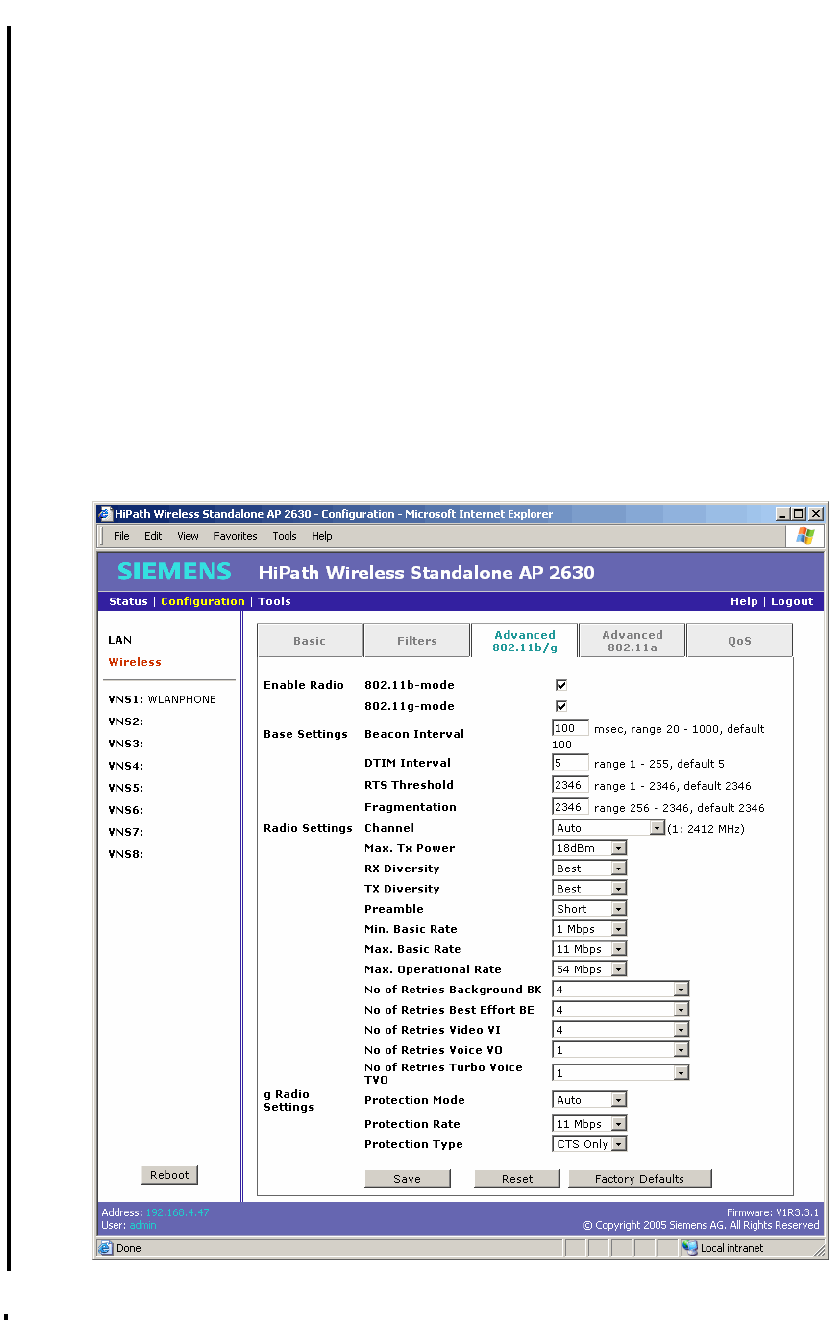
Task: Switch to the Advanced 802.11a tab
Action: pos(632,641)
